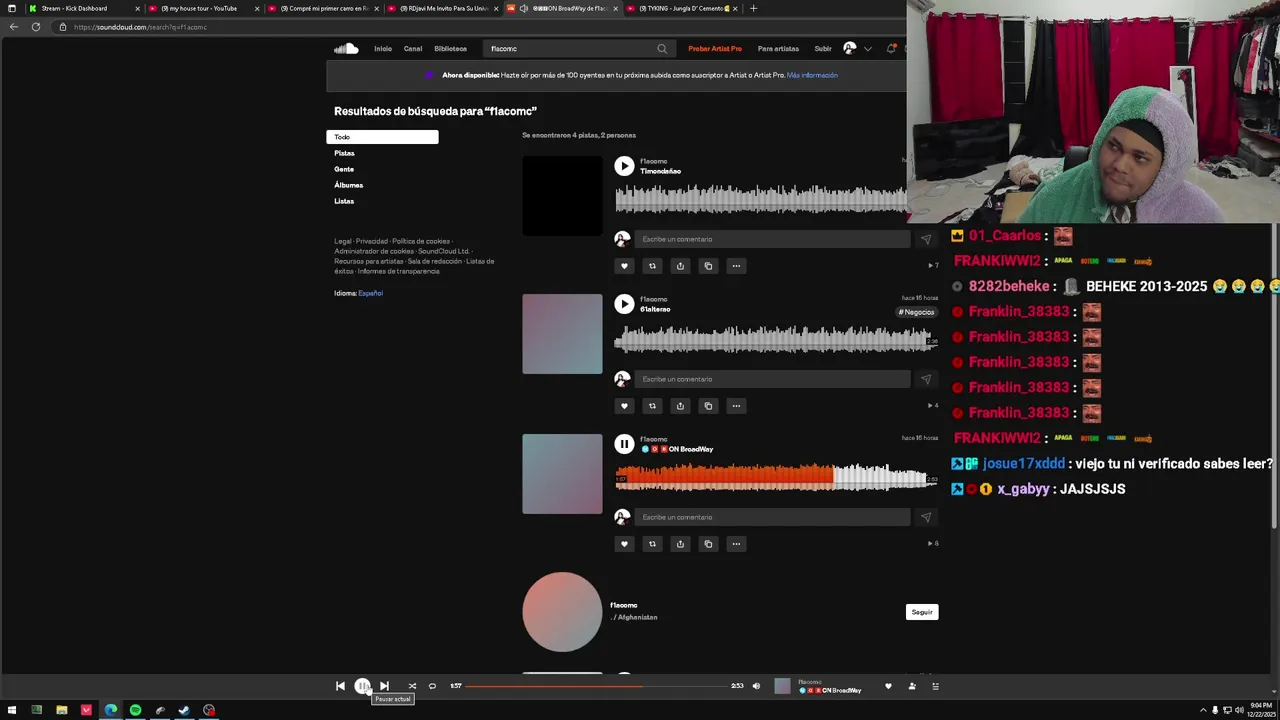
Task: Seek in the bottom player progress bar
Action: click(597, 686)
